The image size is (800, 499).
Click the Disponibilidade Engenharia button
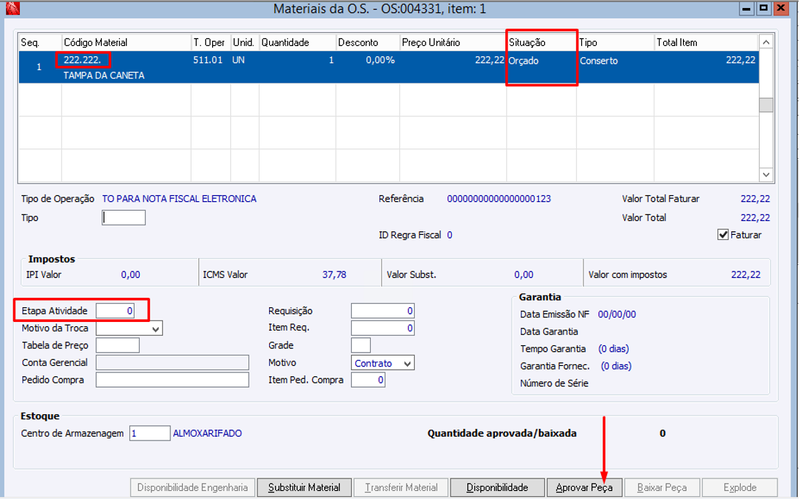click(192, 487)
